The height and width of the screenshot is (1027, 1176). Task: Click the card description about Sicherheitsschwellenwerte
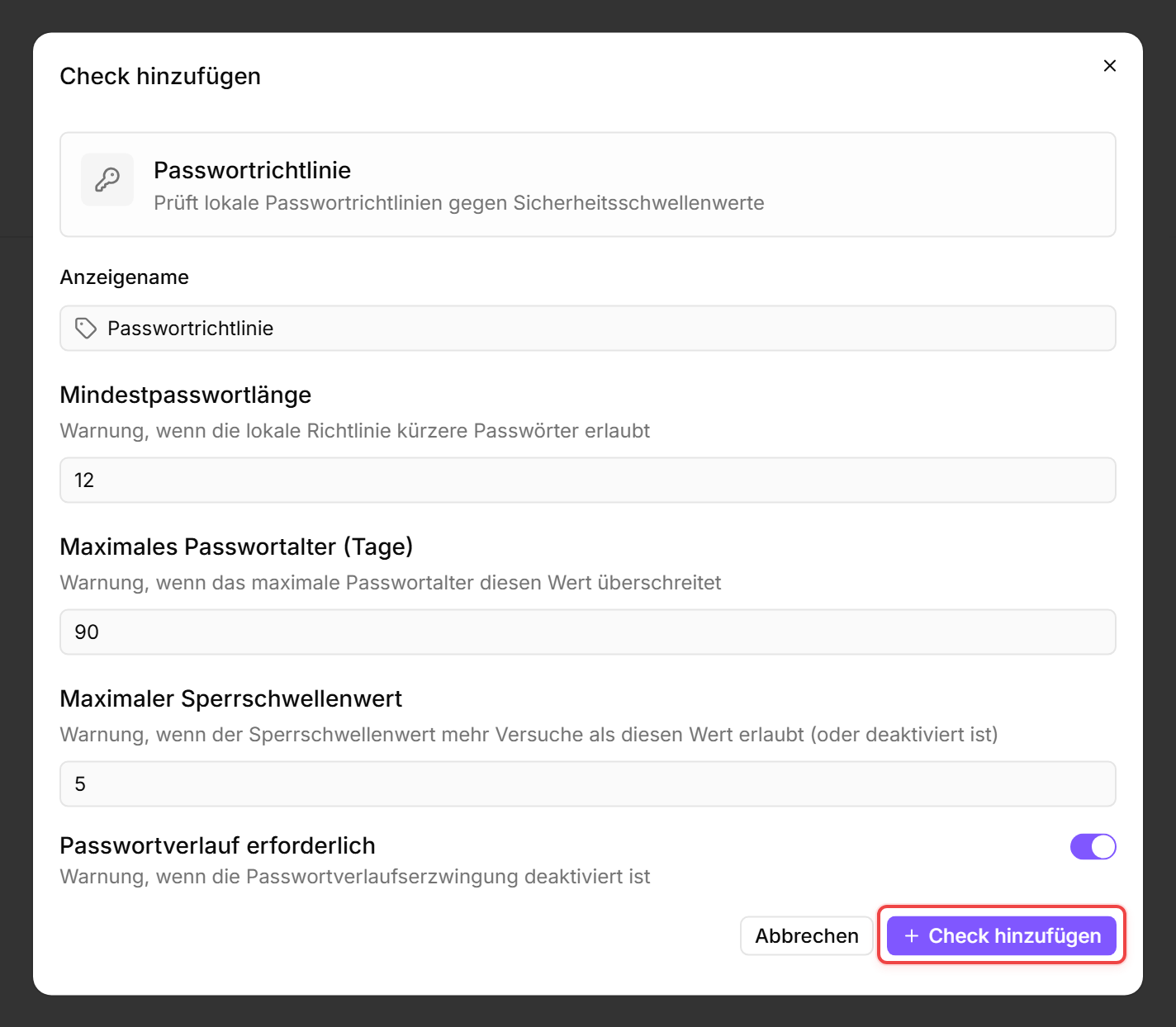coord(459,203)
